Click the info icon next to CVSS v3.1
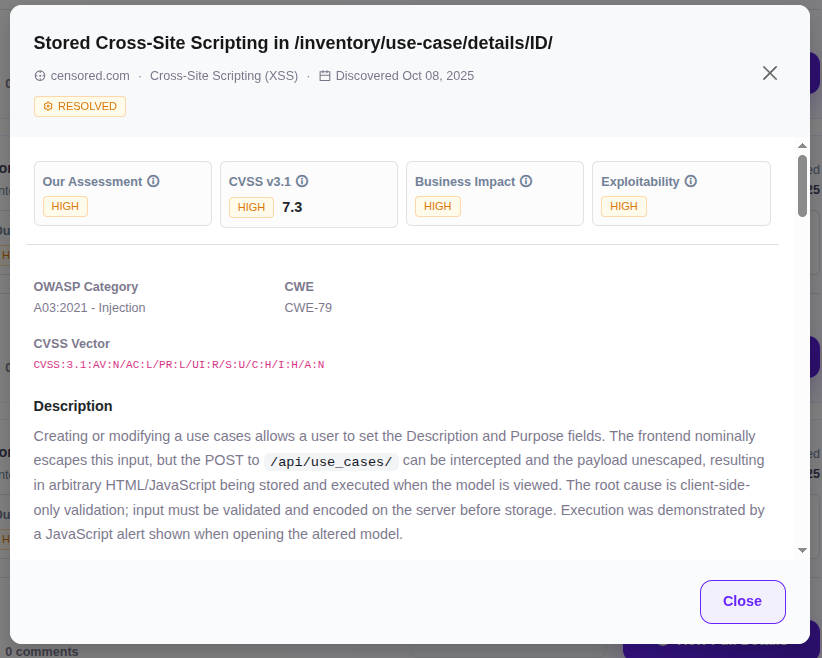The image size is (822, 658). coord(302,182)
